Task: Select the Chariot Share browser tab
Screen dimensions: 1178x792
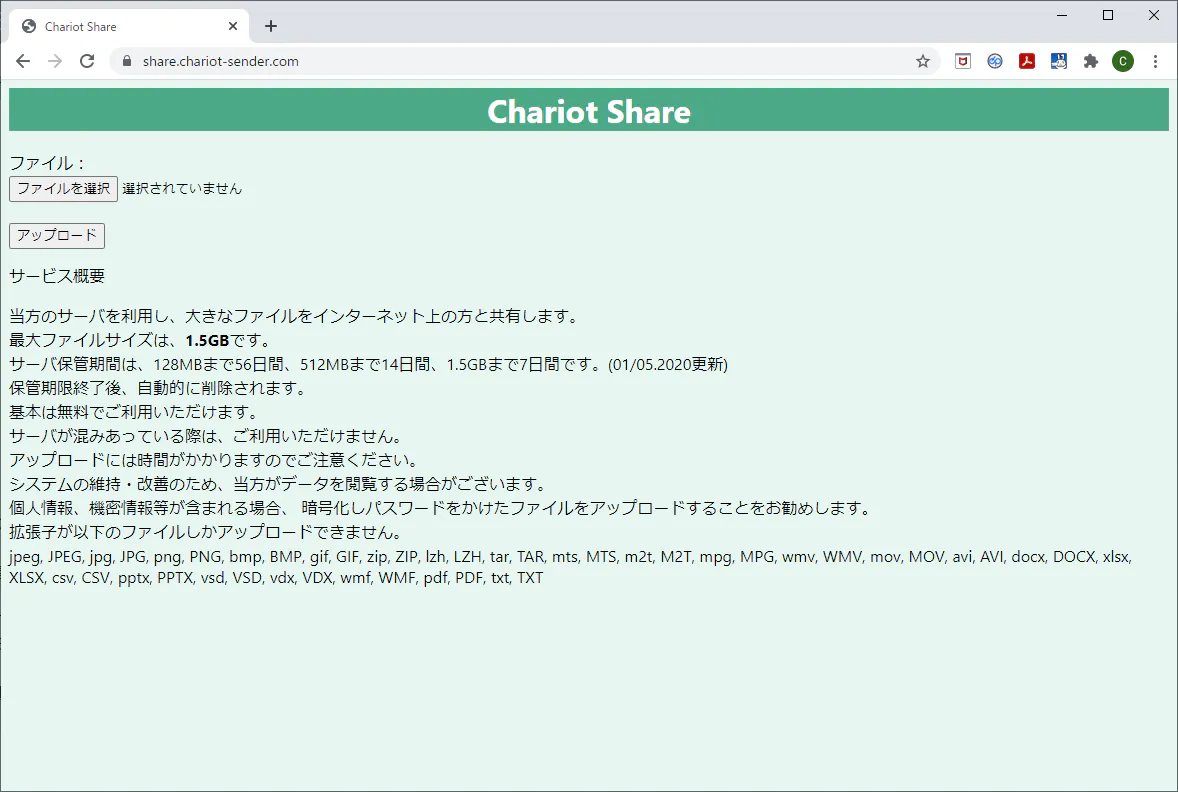Action: pyautogui.click(x=120, y=27)
